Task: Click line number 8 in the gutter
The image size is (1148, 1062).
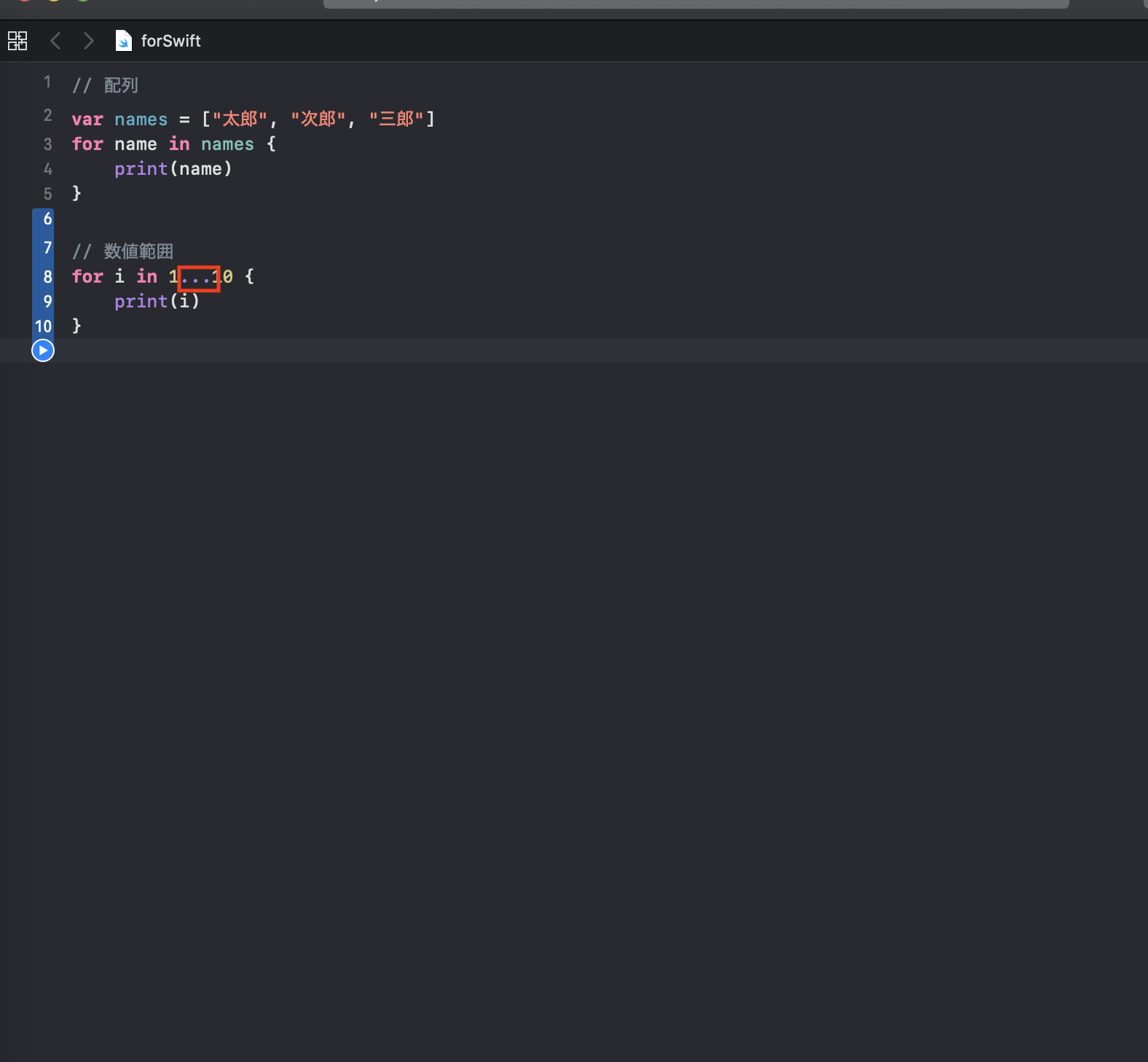Action: click(47, 277)
